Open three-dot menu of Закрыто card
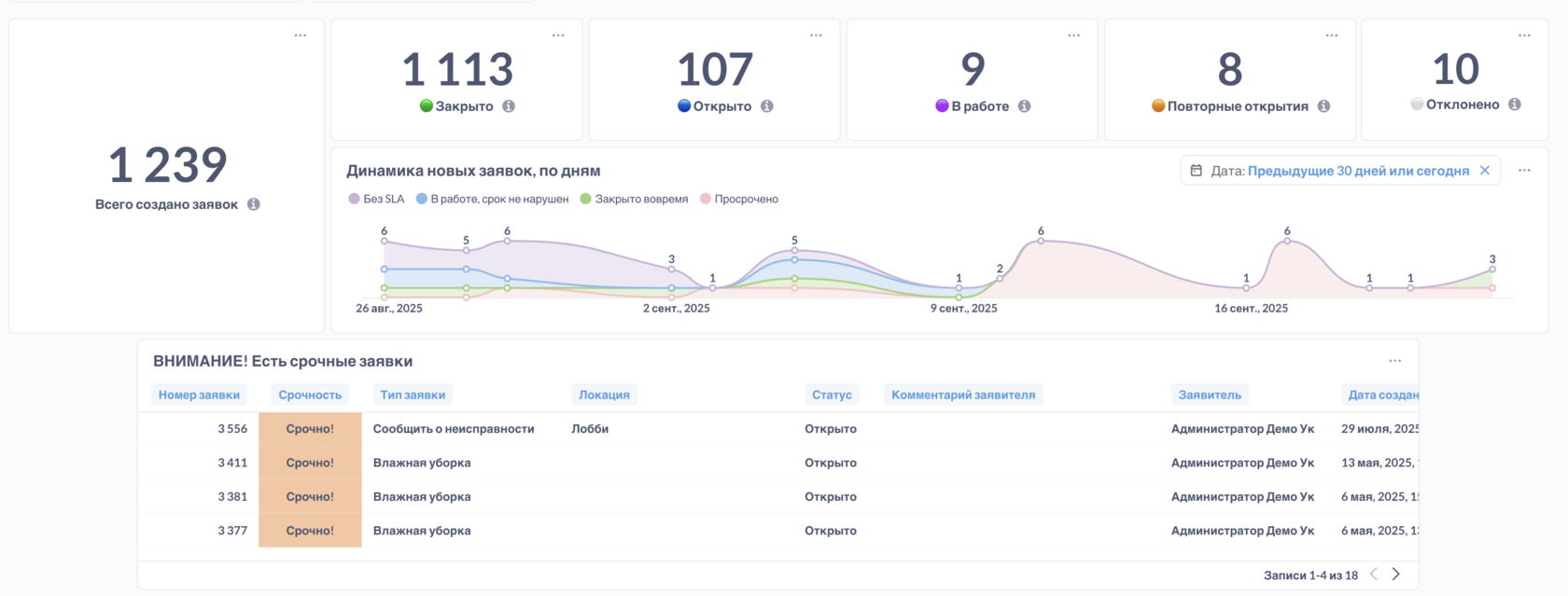This screenshot has height=596, width=1568. [558, 35]
